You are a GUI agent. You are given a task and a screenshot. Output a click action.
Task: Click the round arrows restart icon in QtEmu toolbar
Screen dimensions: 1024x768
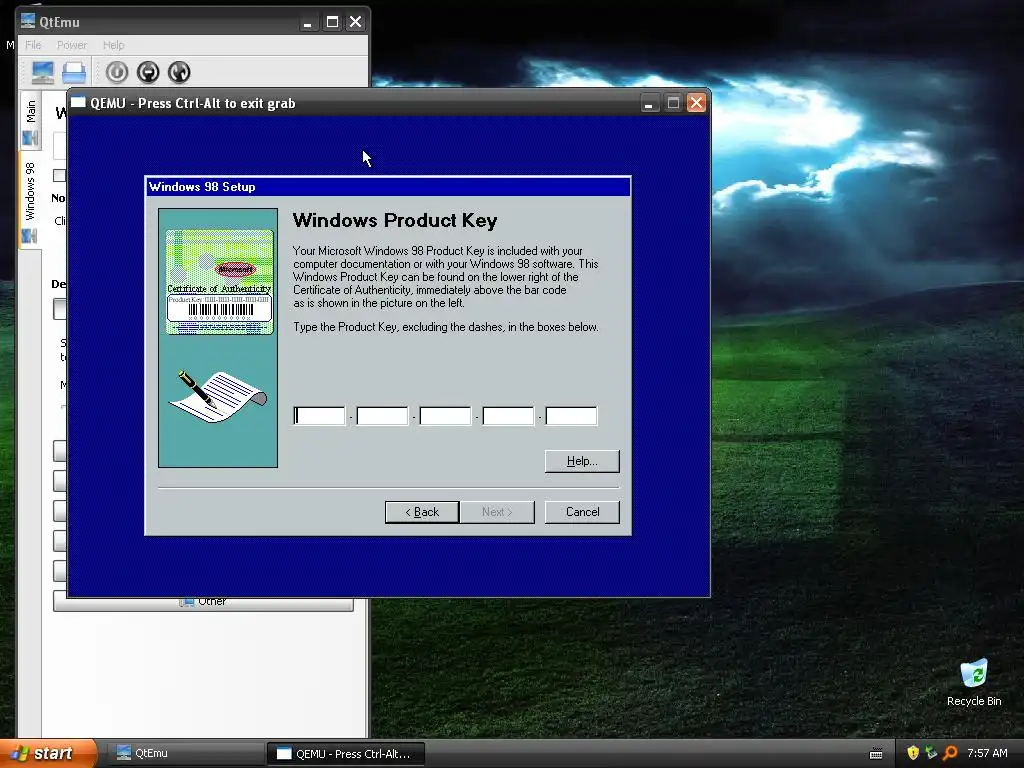pos(179,72)
